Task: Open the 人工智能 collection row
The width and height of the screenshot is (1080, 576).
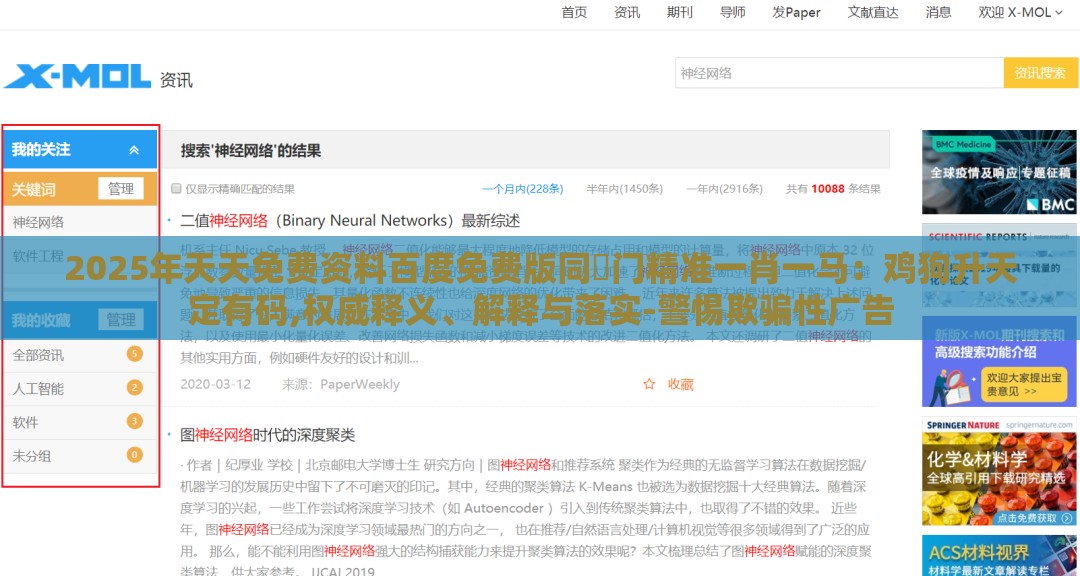Action: 80,389
